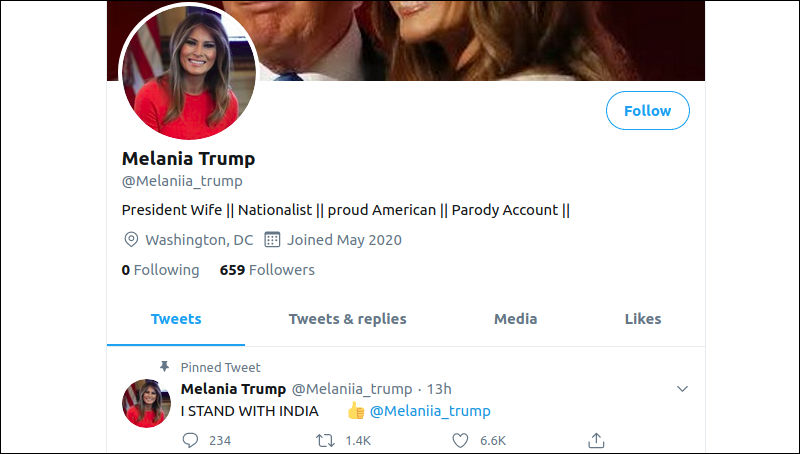Viewport: 800px width, 454px height.
Task: Click the @Melaniia_trump mention in tweet
Action: (x=430, y=411)
